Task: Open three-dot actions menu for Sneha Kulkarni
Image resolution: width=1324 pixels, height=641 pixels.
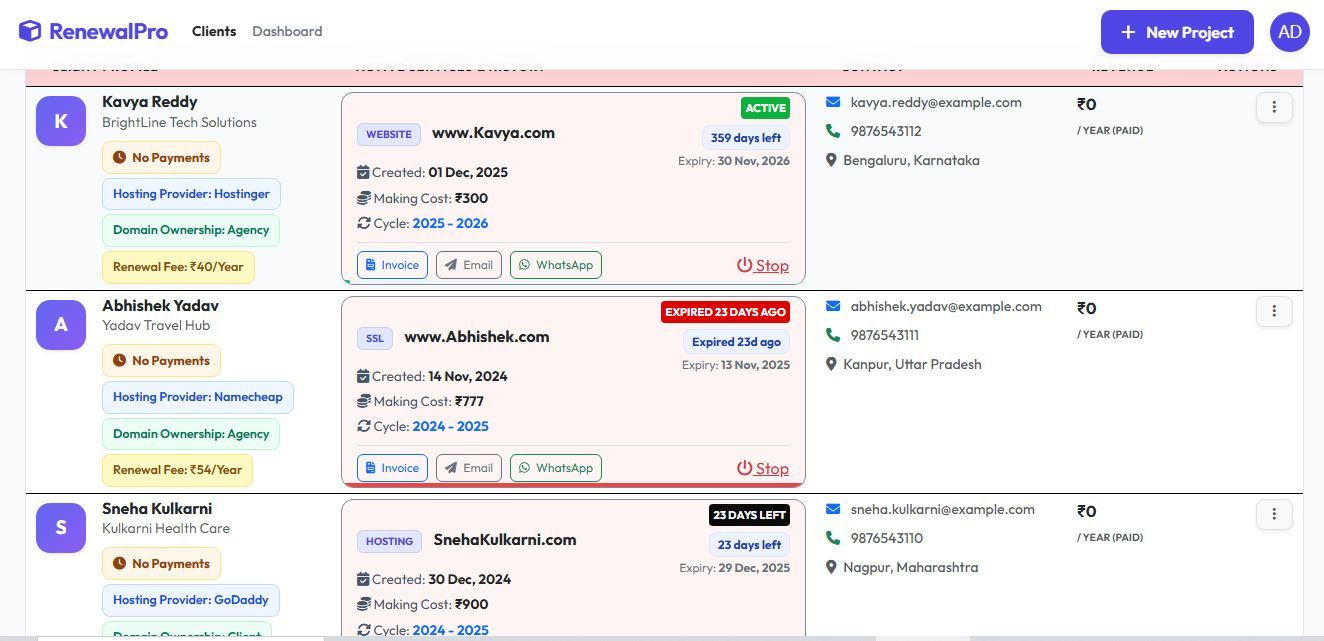Action: (1273, 514)
